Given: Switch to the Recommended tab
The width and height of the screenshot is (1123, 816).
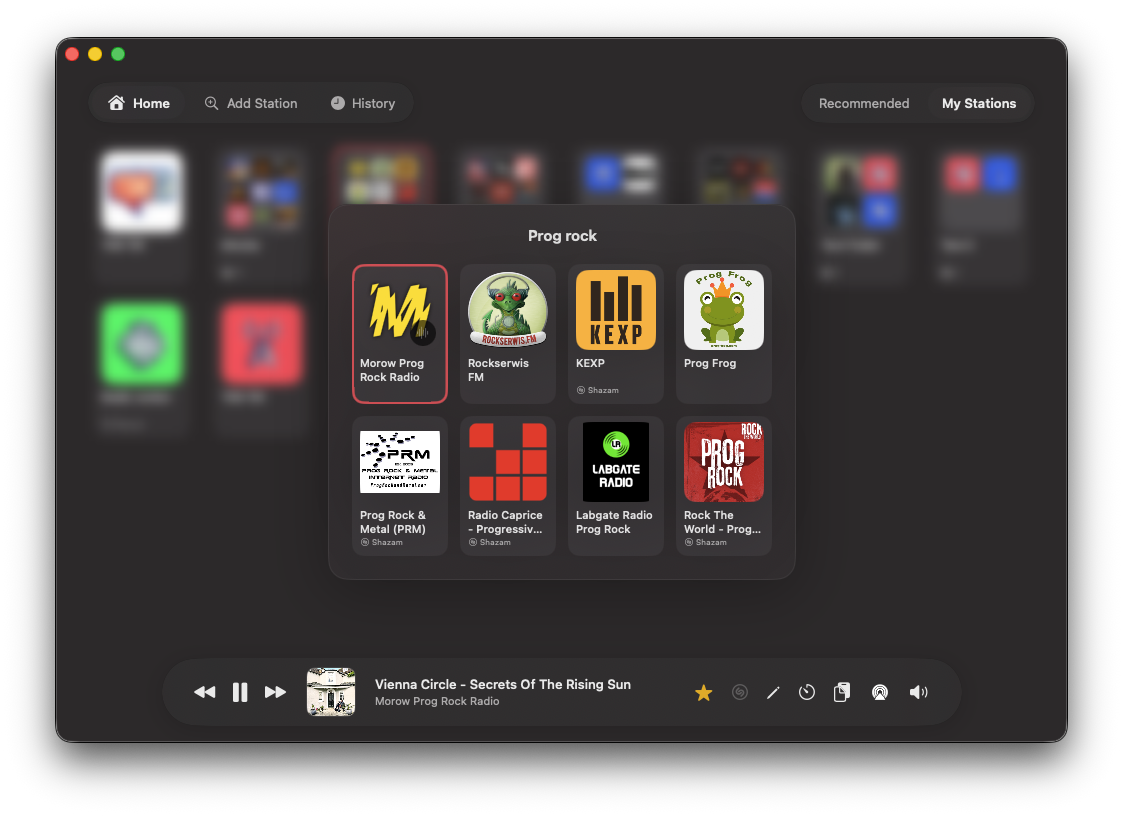Looking at the screenshot, I should pos(864,103).
